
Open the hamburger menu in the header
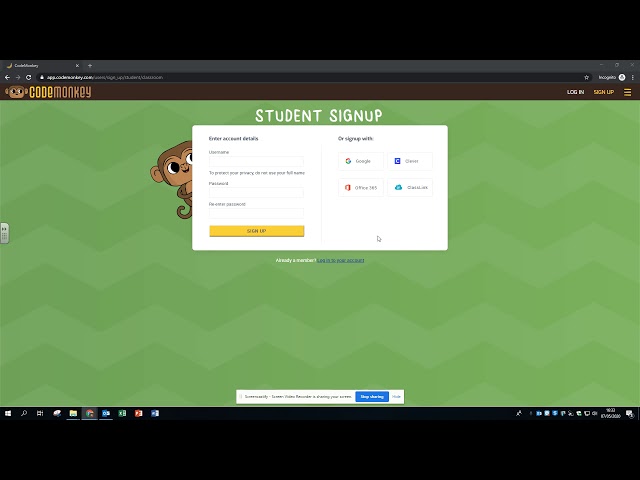(x=627, y=92)
